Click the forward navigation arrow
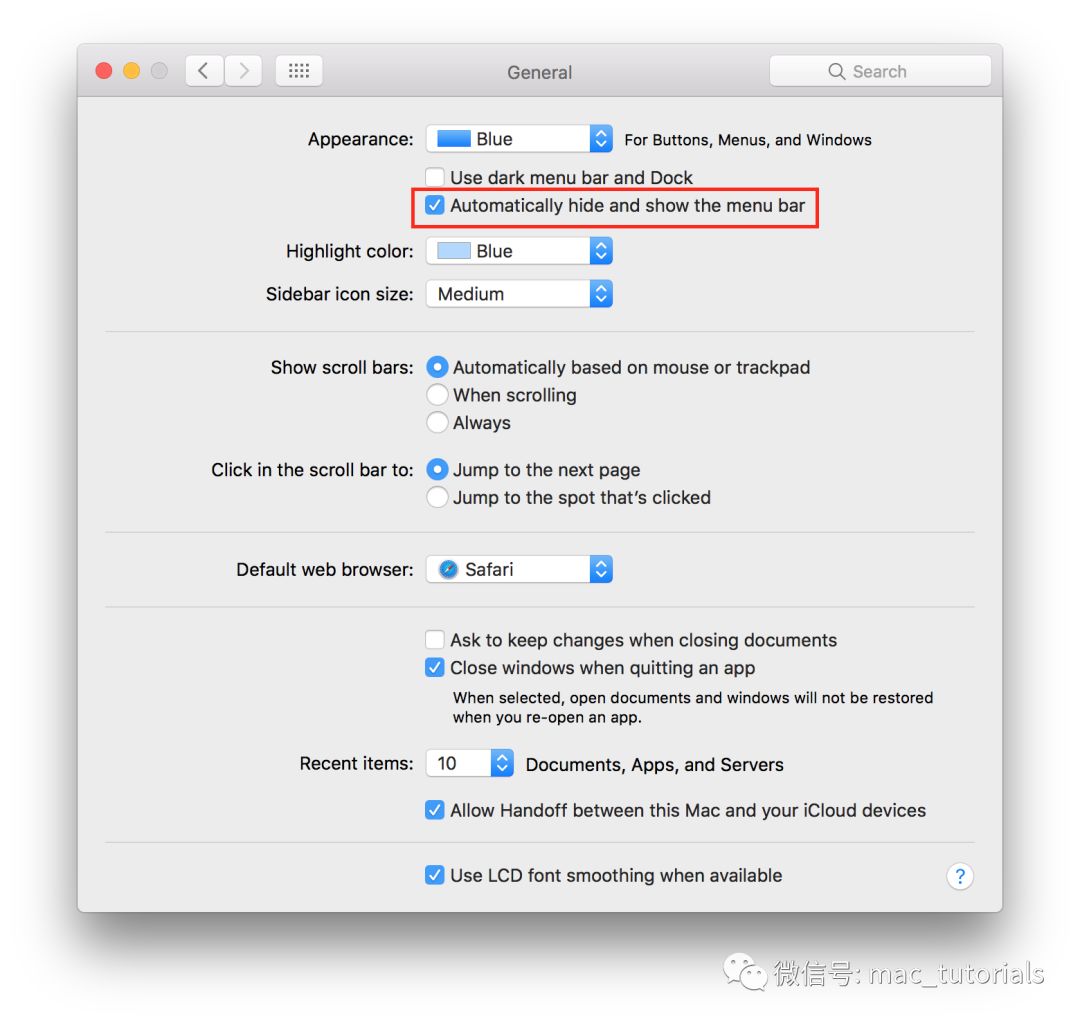 (x=243, y=71)
